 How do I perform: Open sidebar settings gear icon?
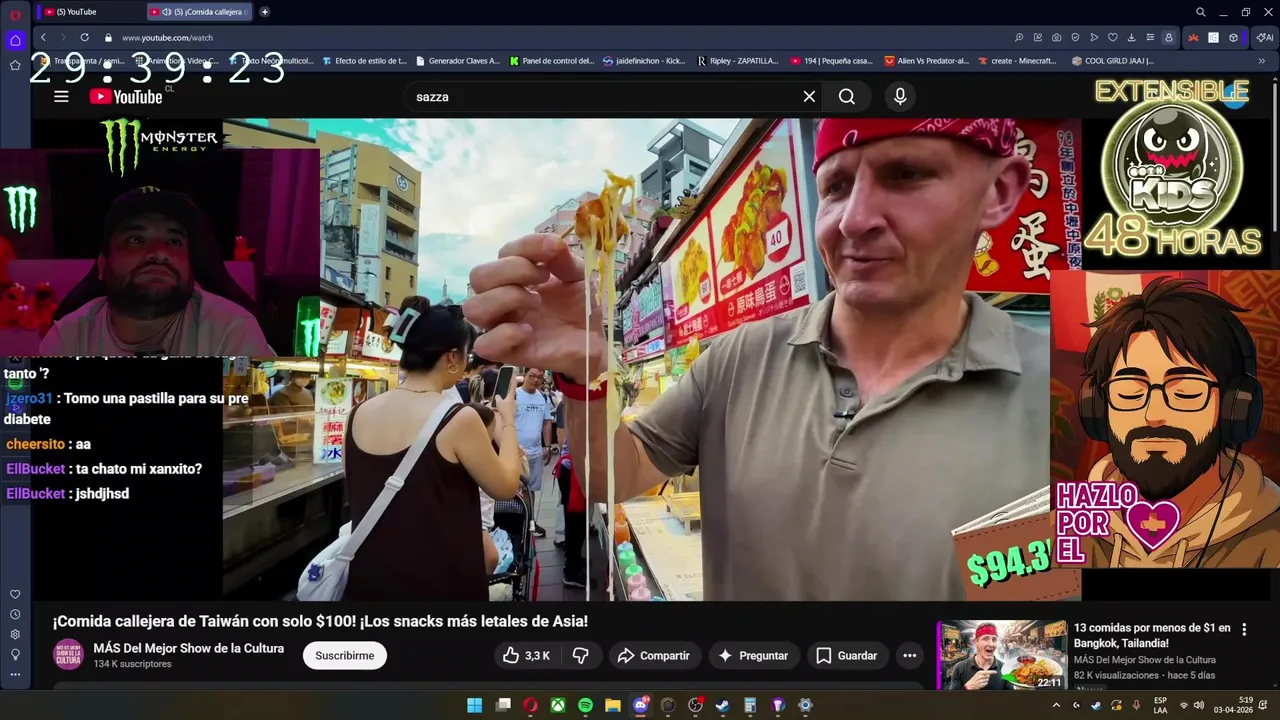point(15,634)
